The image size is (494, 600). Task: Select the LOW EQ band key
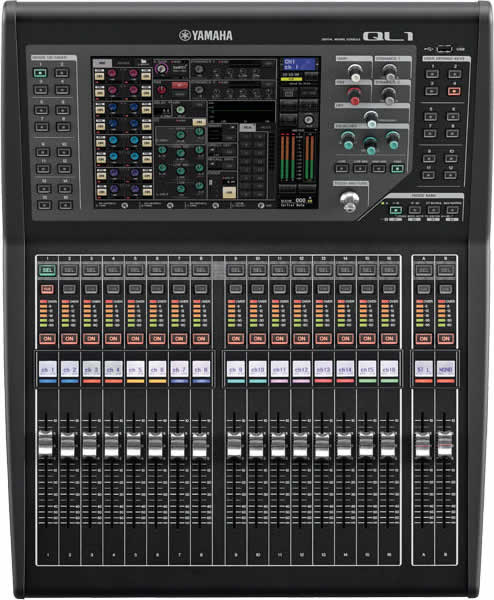click(341, 168)
